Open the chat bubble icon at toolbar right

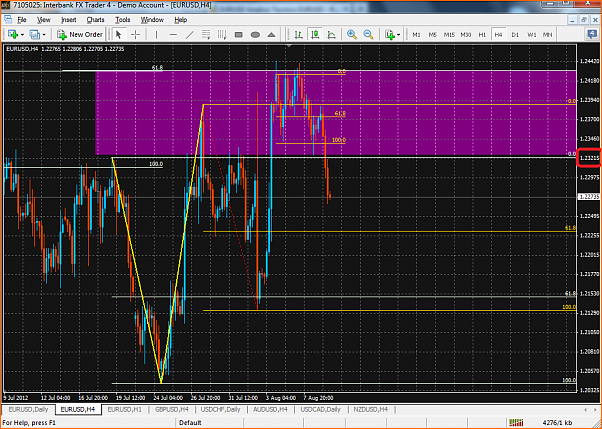(591, 35)
